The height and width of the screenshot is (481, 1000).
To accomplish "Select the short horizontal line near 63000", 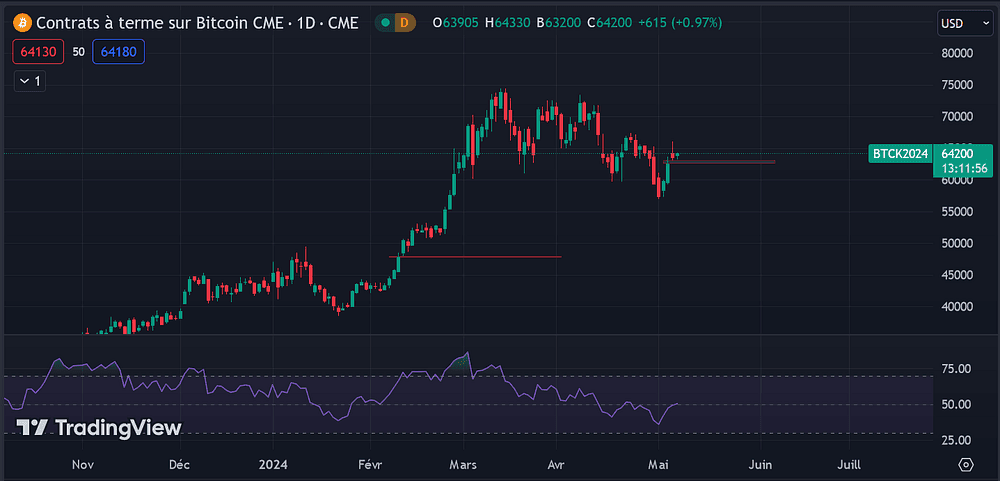I will (x=721, y=161).
